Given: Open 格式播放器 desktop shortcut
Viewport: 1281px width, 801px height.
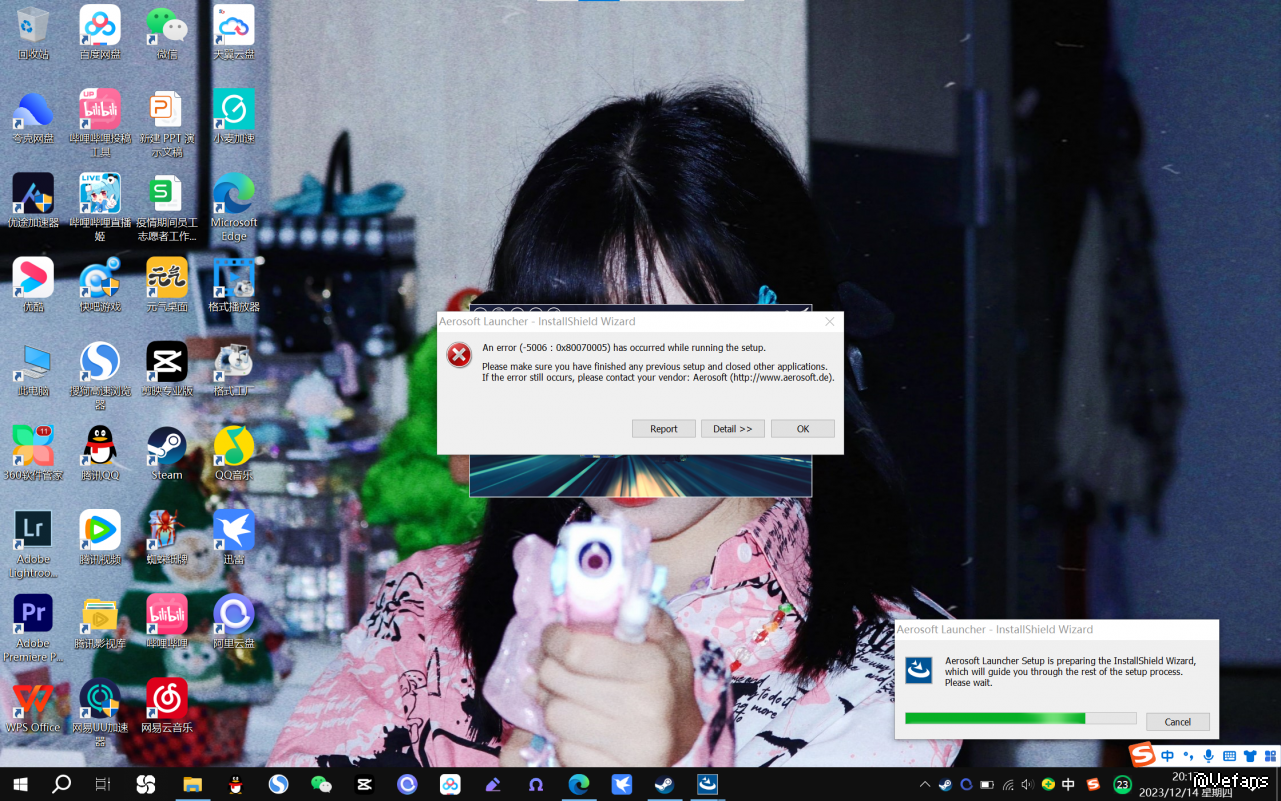Looking at the screenshot, I should (234, 285).
